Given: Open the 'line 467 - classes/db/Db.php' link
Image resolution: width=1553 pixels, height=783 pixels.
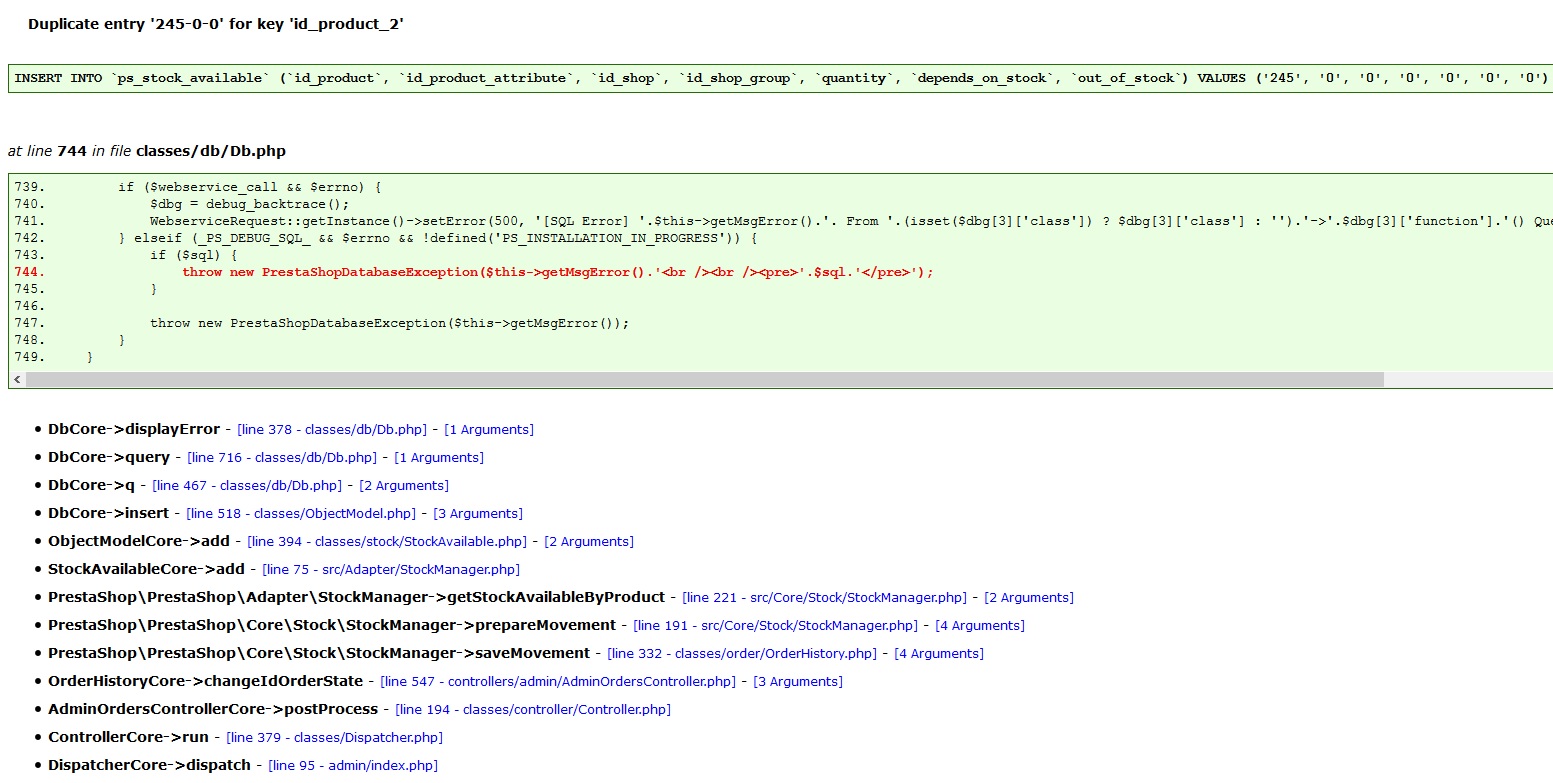Looking at the screenshot, I should (247, 485).
